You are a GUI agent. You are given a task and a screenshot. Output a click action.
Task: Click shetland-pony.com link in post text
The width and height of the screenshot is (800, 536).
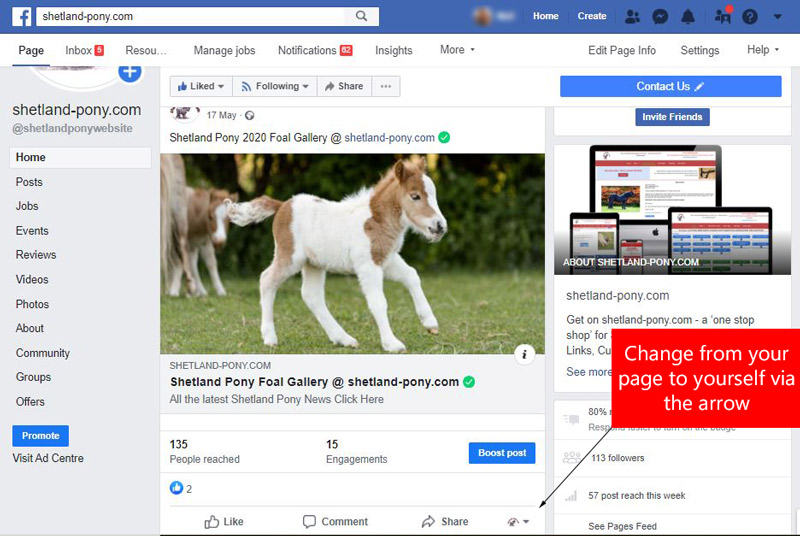click(389, 138)
